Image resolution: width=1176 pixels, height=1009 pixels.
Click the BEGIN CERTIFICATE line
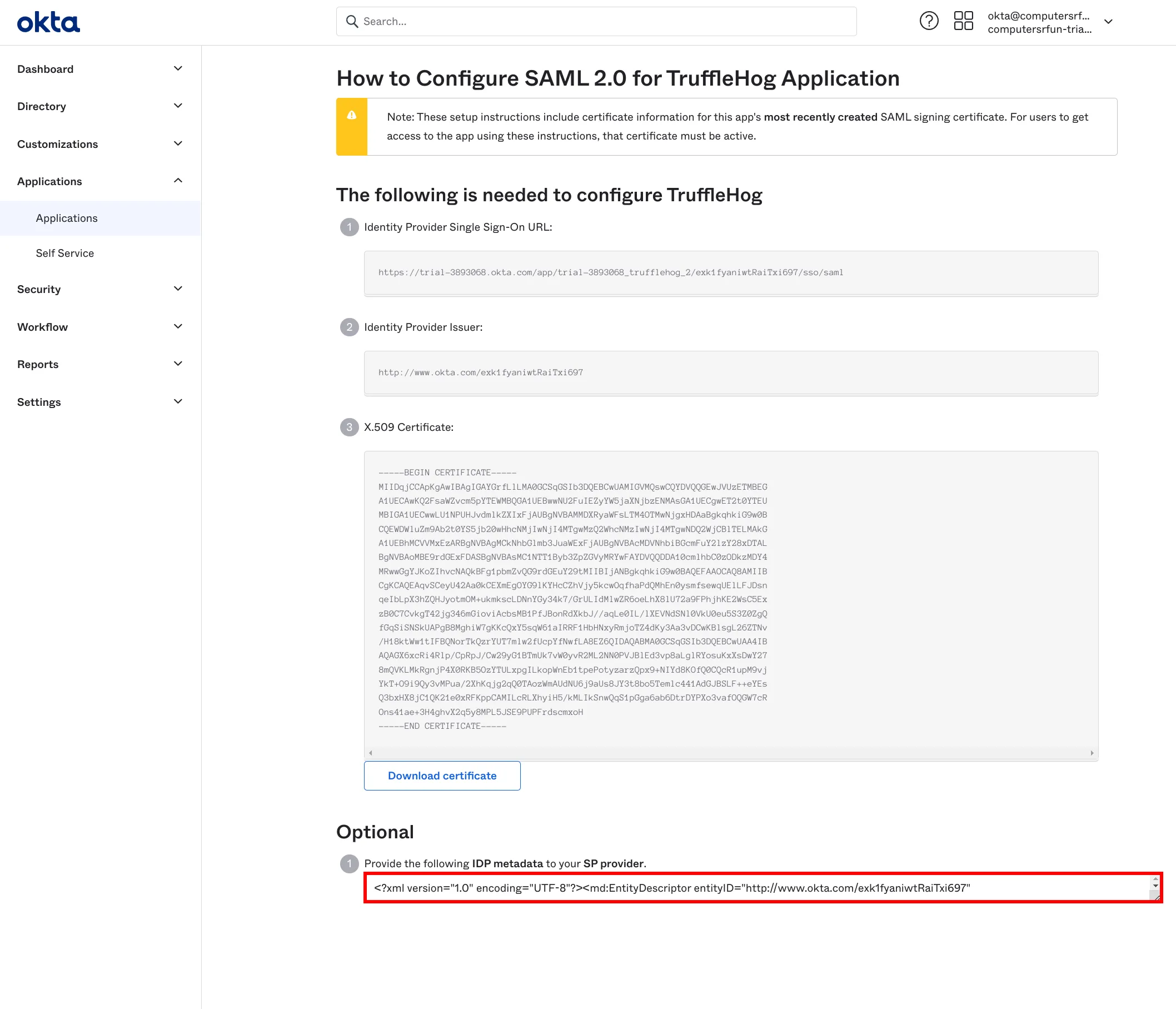[x=447, y=473]
